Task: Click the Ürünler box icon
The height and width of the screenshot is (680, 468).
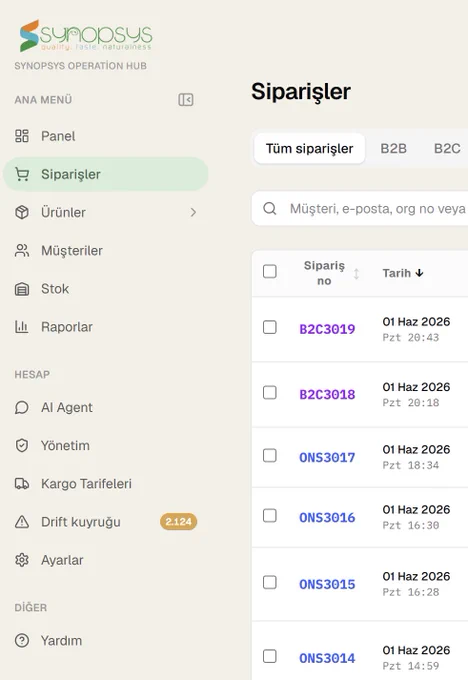Action: click(x=22, y=212)
